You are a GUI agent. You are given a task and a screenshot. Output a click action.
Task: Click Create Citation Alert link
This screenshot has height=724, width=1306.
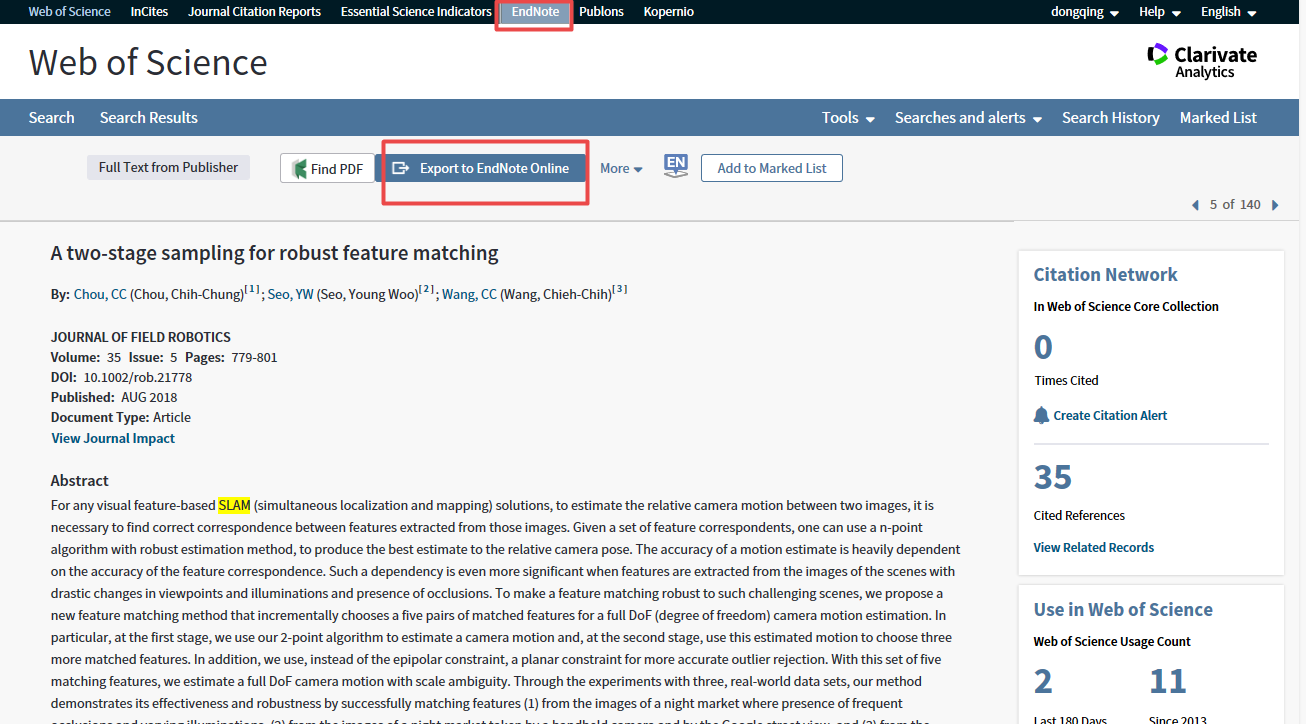pyautogui.click(x=1110, y=415)
